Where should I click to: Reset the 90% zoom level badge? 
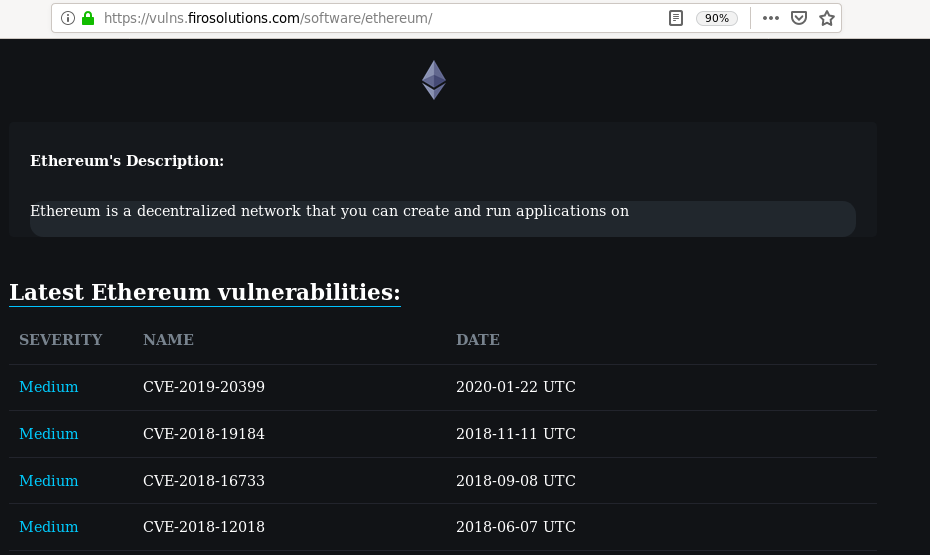pos(716,18)
